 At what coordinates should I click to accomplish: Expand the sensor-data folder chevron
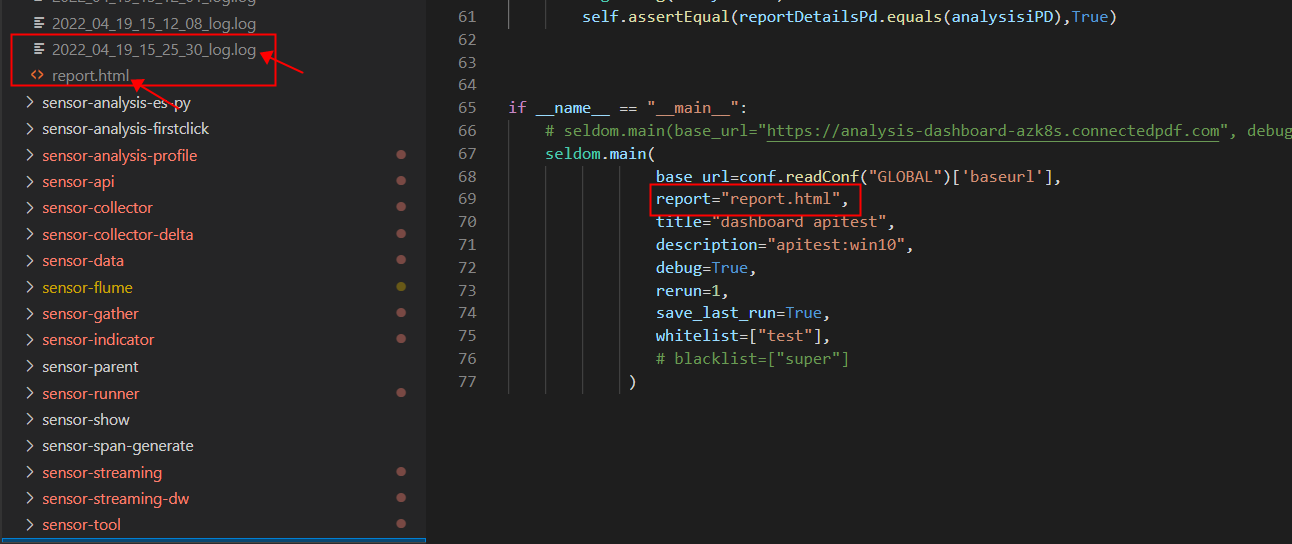pyautogui.click(x=30, y=260)
